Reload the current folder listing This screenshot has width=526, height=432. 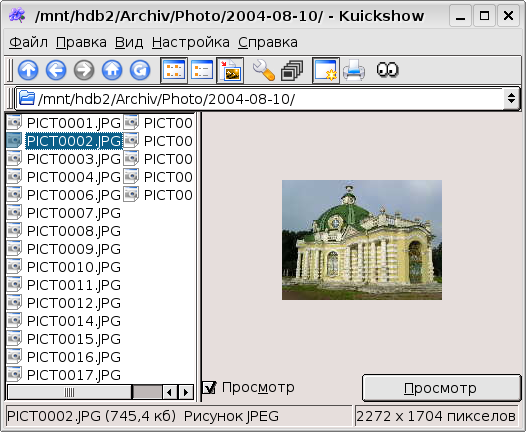tap(140, 70)
